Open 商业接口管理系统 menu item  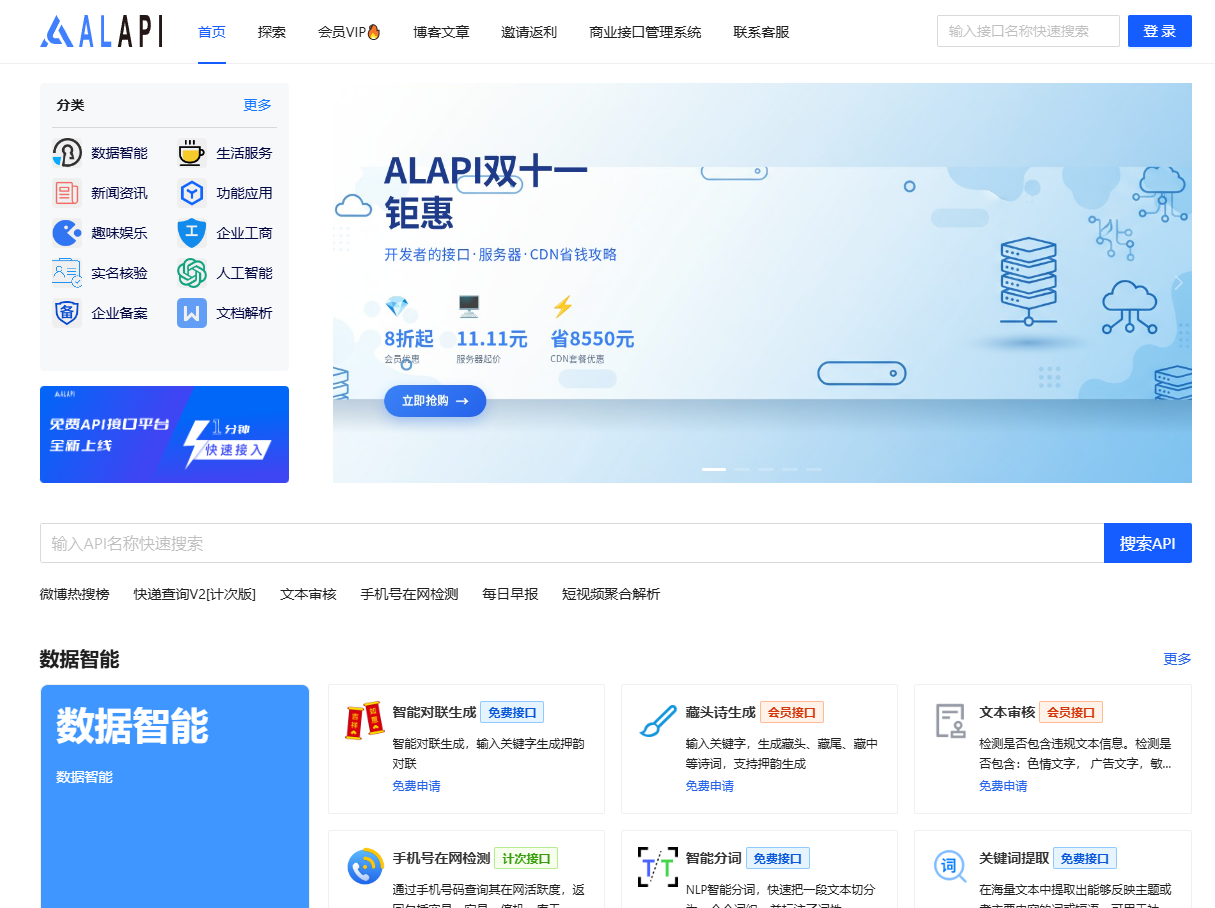(645, 32)
